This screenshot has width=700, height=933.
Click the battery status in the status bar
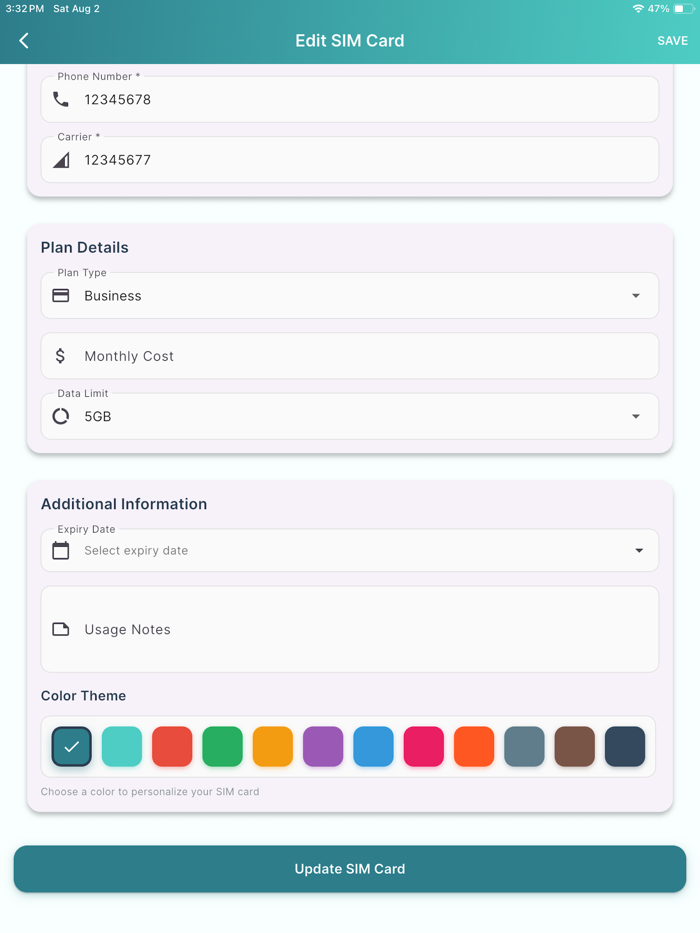682,8
